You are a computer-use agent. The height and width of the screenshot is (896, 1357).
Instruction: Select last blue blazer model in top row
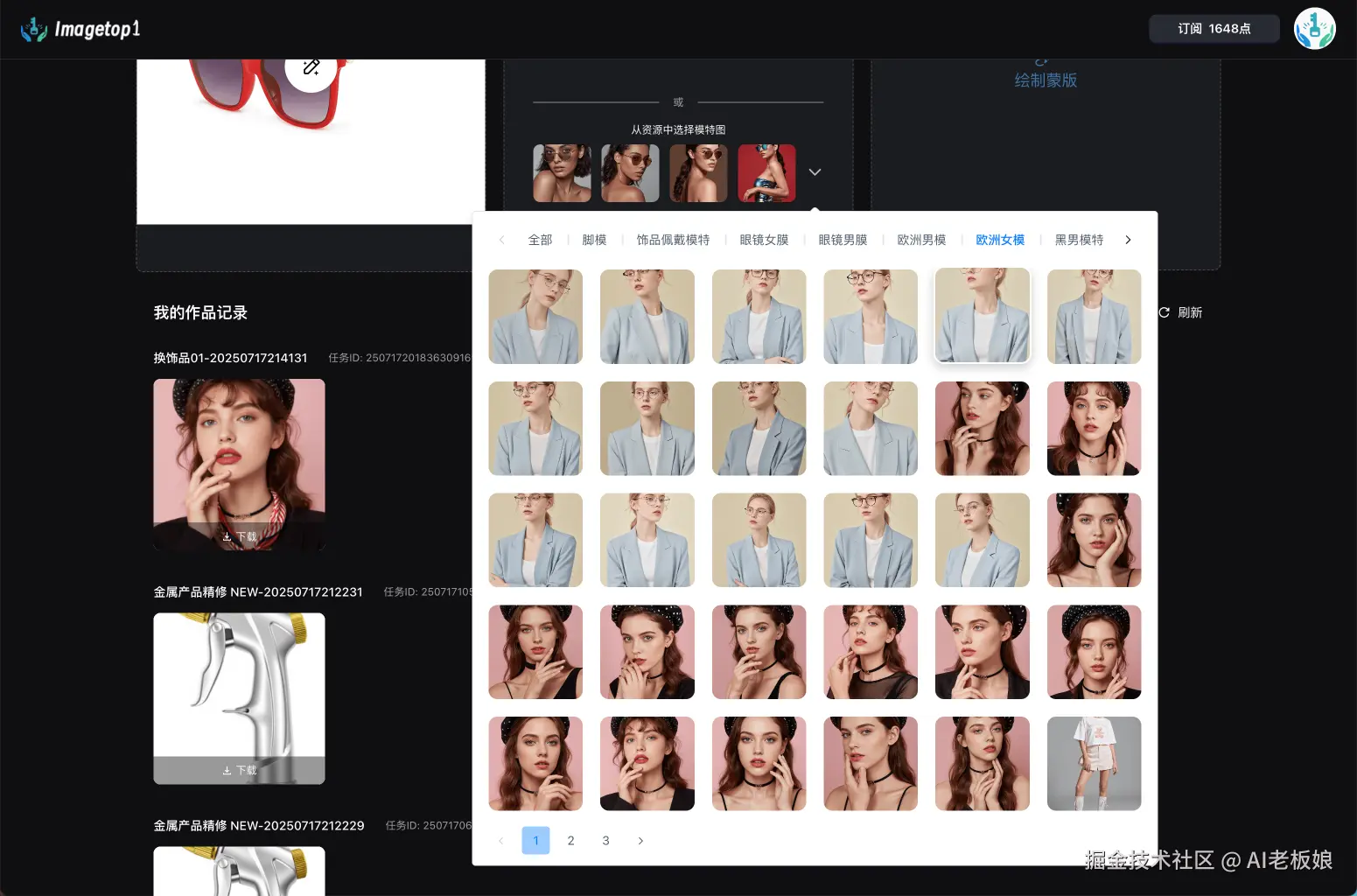click(1094, 316)
